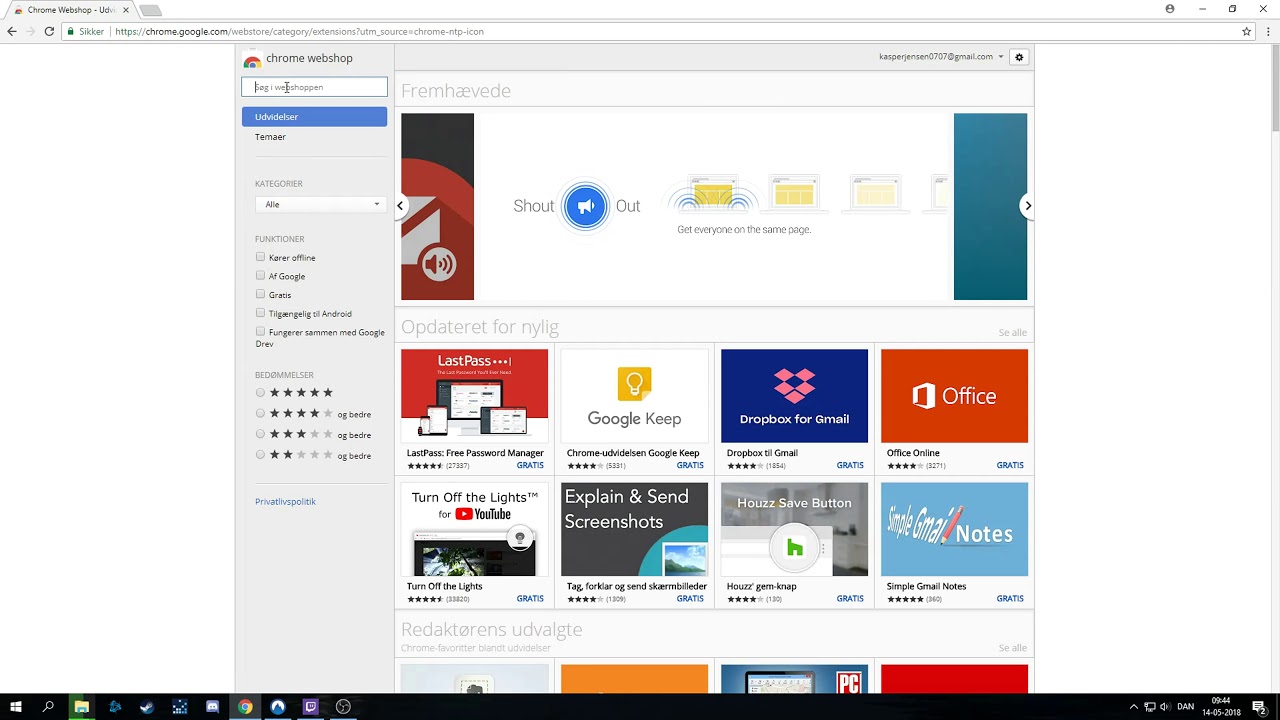This screenshot has height=720, width=1280.
Task: Enable 'Tilgængelig til Android' filter
Action: click(260, 313)
